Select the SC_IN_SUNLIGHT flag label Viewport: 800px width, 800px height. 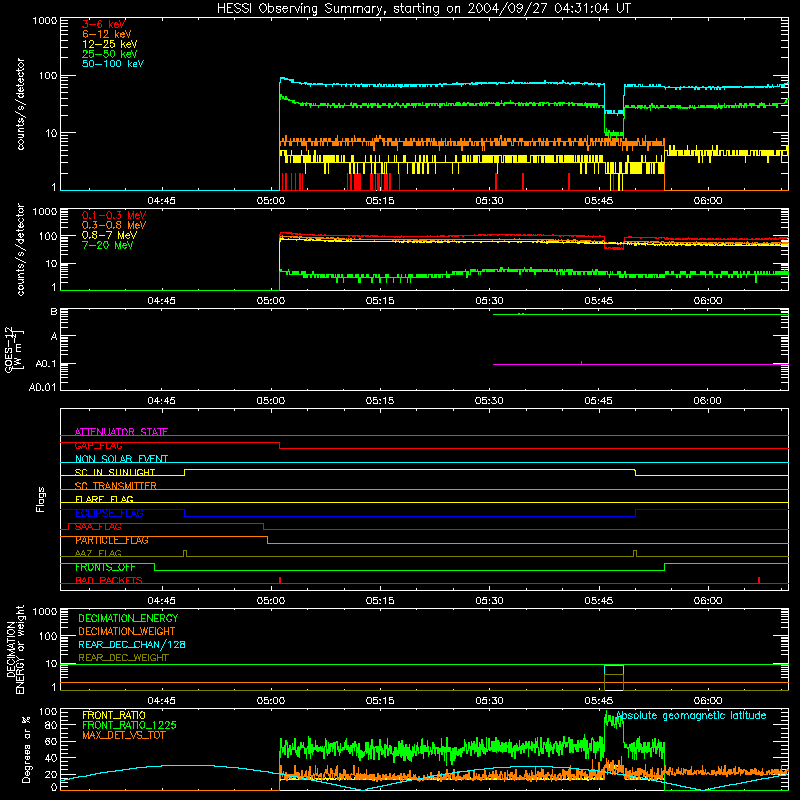tap(115, 472)
